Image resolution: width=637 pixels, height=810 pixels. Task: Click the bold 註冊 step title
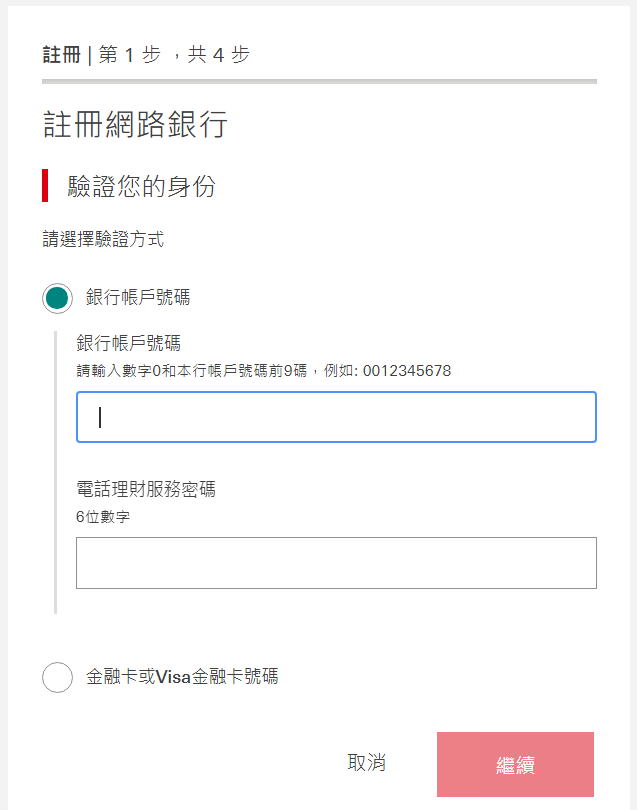[61, 55]
